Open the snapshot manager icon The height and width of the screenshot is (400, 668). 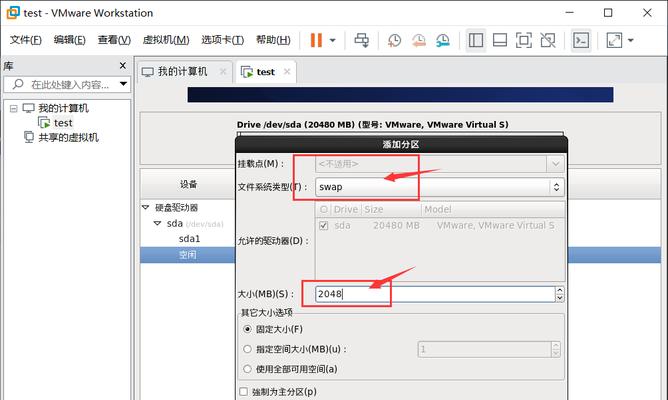(x=443, y=40)
